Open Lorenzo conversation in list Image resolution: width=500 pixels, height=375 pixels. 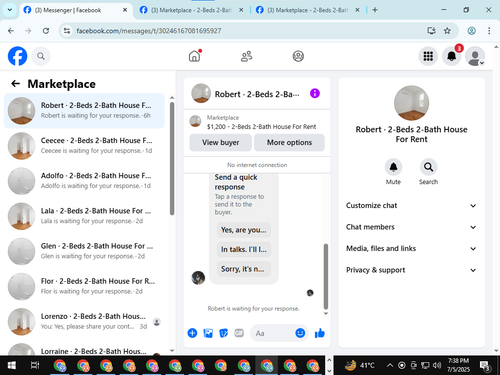84,322
